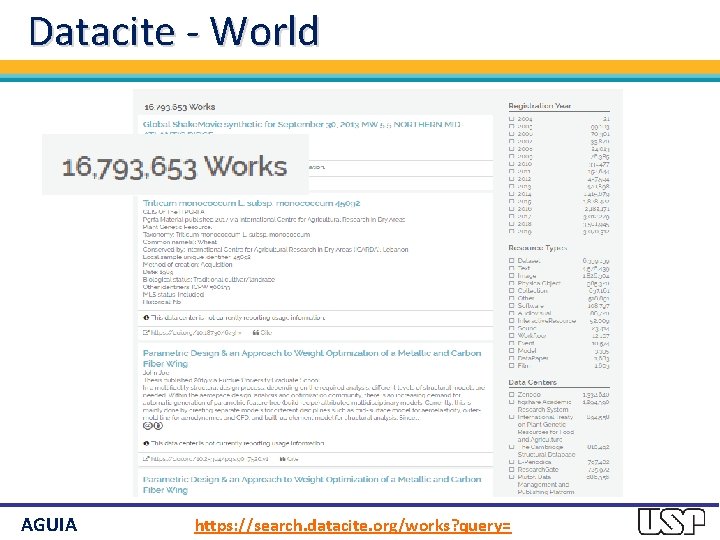720x540 pixels.
Task: Filter resource types by Text checkbox
Action: click(512, 268)
